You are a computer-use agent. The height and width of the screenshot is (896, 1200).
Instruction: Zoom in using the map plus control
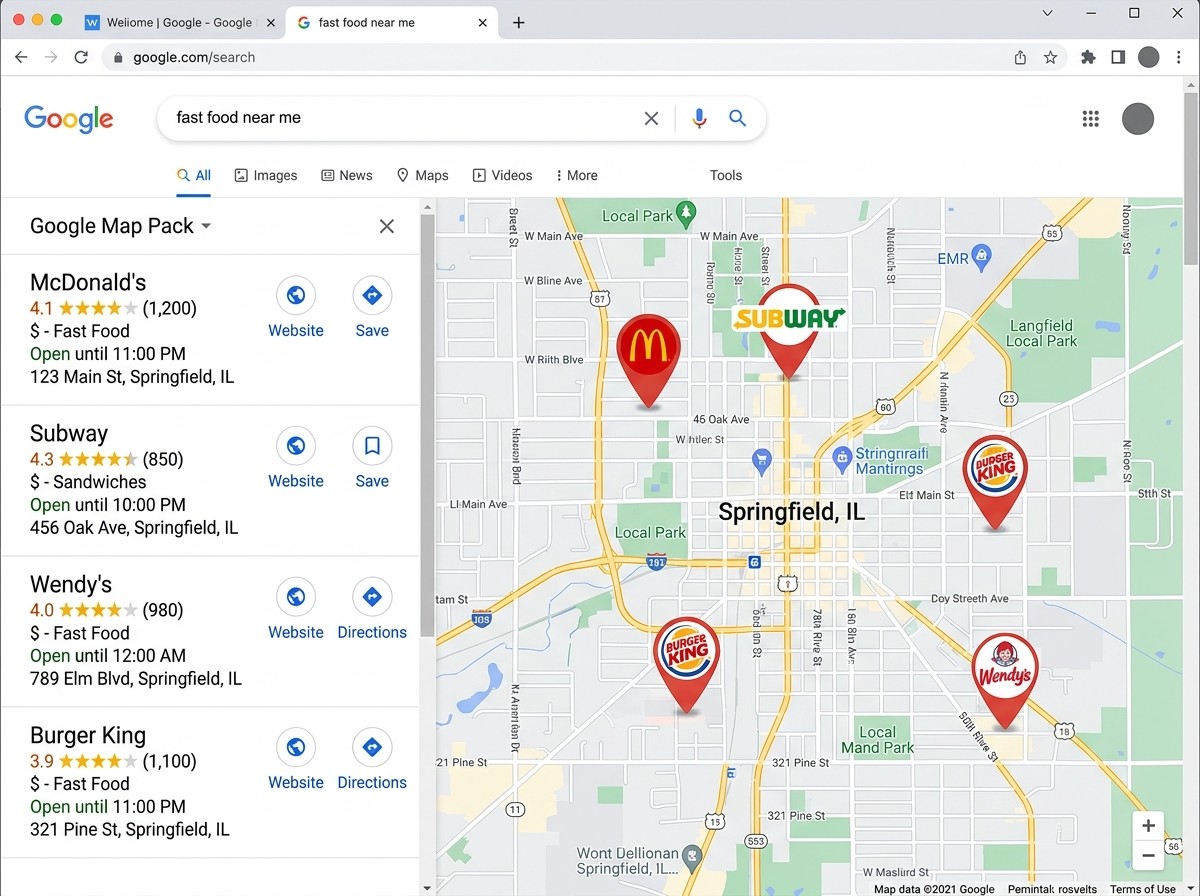click(1147, 826)
